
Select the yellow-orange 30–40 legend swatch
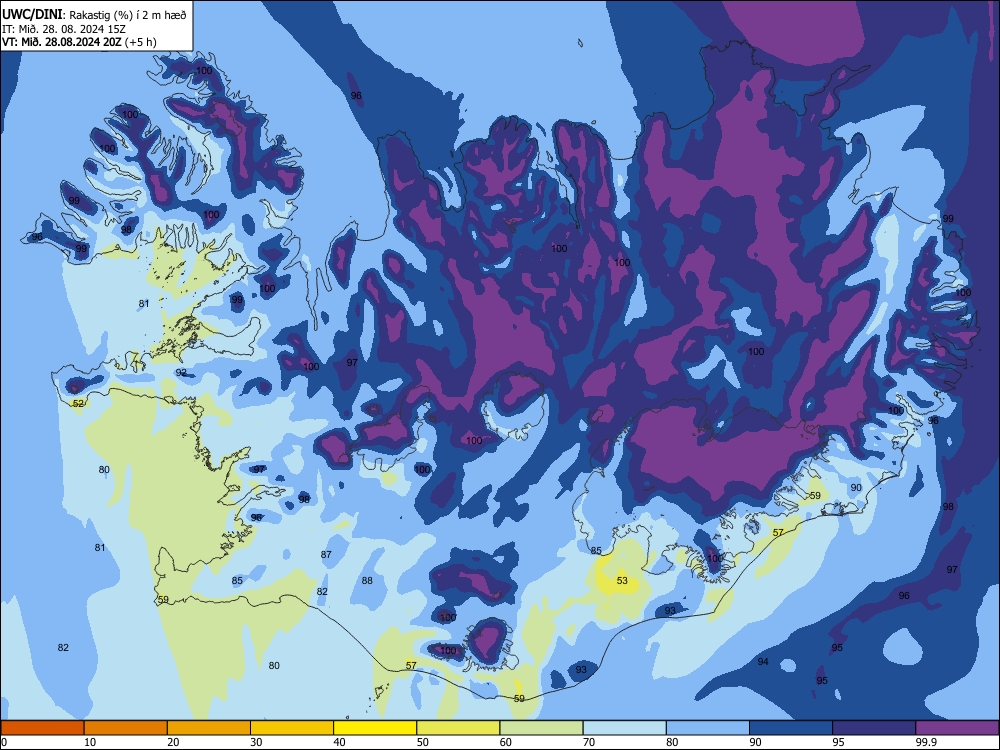[292, 728]
